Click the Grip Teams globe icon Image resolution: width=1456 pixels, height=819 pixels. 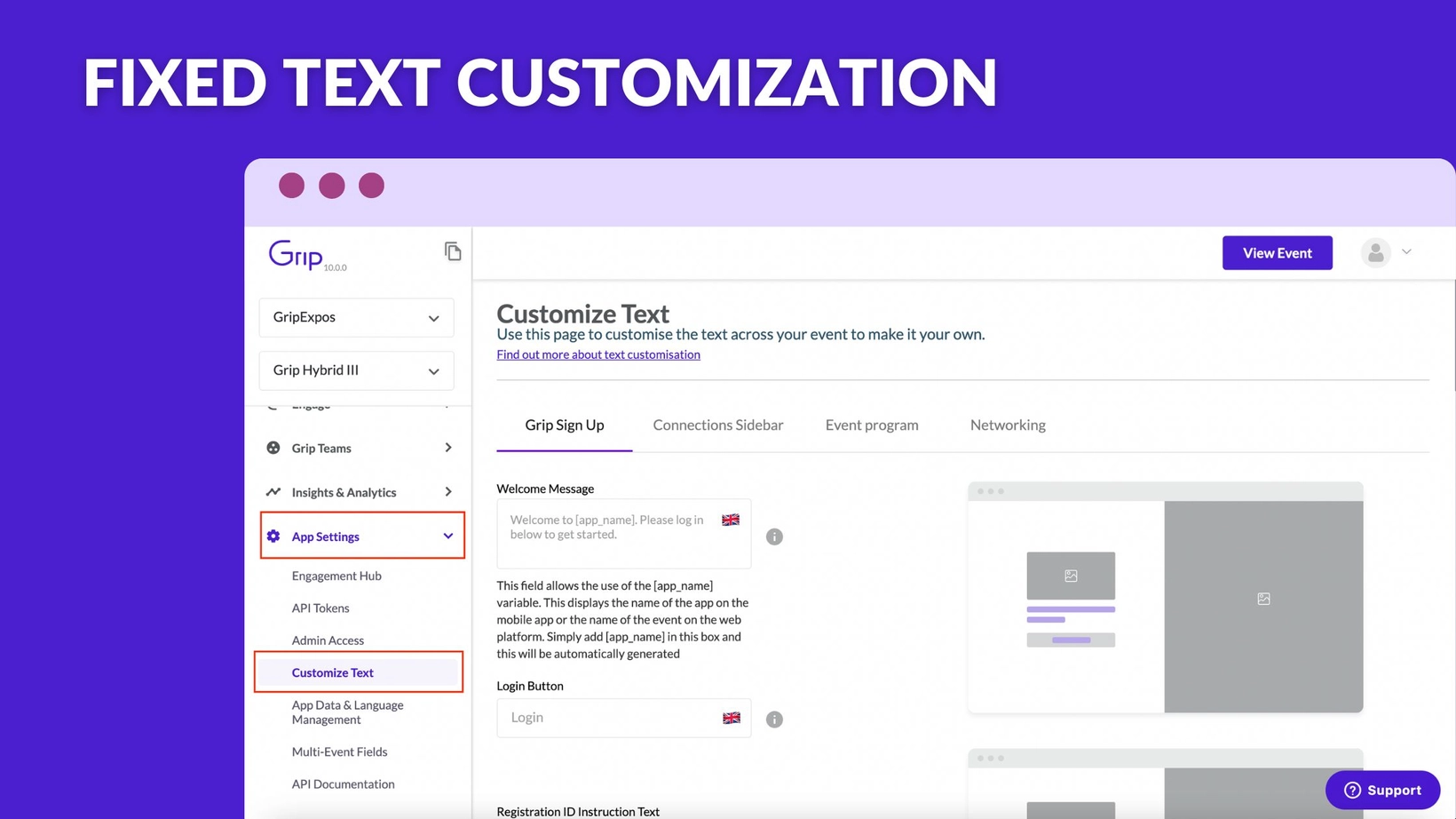point(273,448)
